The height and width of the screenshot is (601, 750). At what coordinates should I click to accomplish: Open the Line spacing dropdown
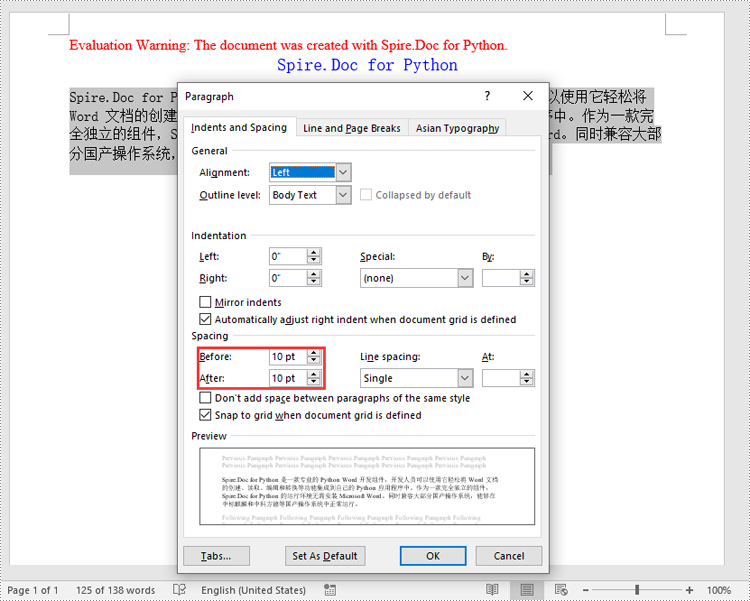[x=465, y=378]
